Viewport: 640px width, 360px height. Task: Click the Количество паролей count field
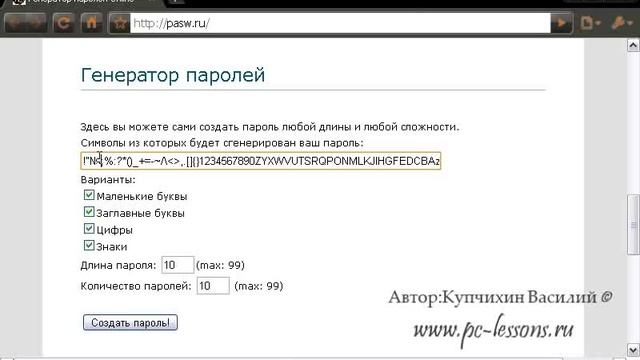[213, 286]
